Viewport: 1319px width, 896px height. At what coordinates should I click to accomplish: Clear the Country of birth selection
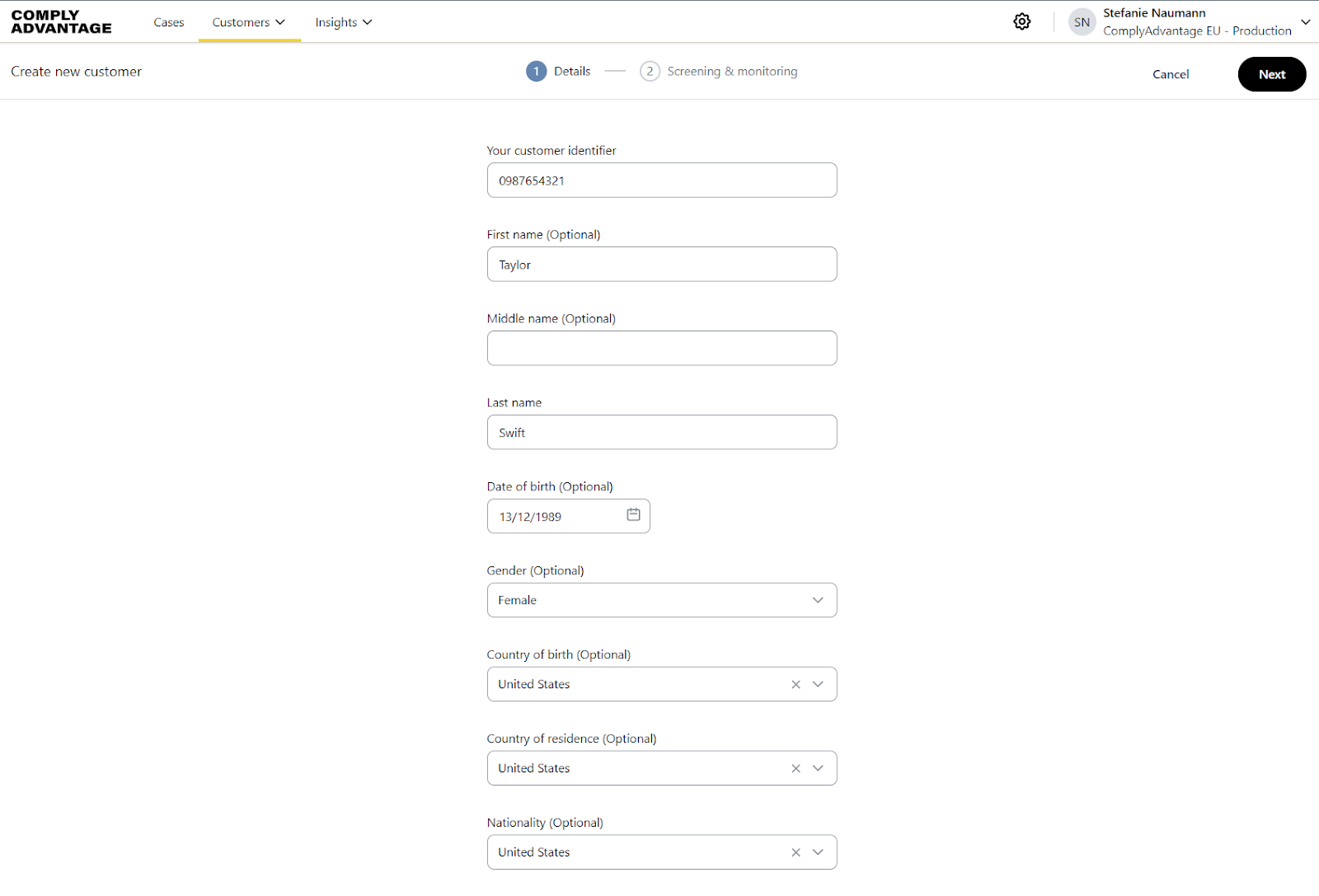coord(796,684)
